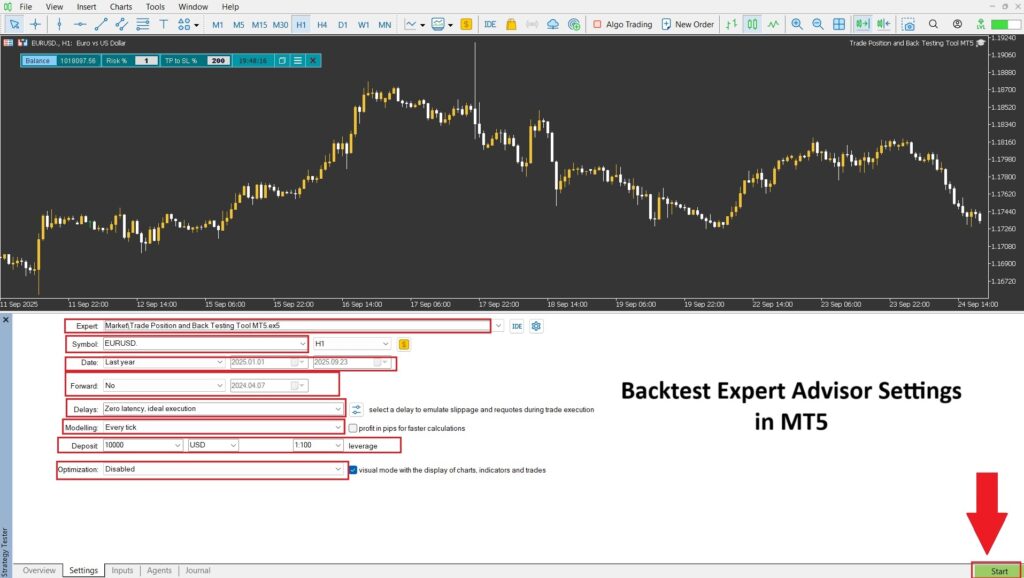Enable profit in pips checkbox
The image size is (1024, 578).
coord(353,428)
